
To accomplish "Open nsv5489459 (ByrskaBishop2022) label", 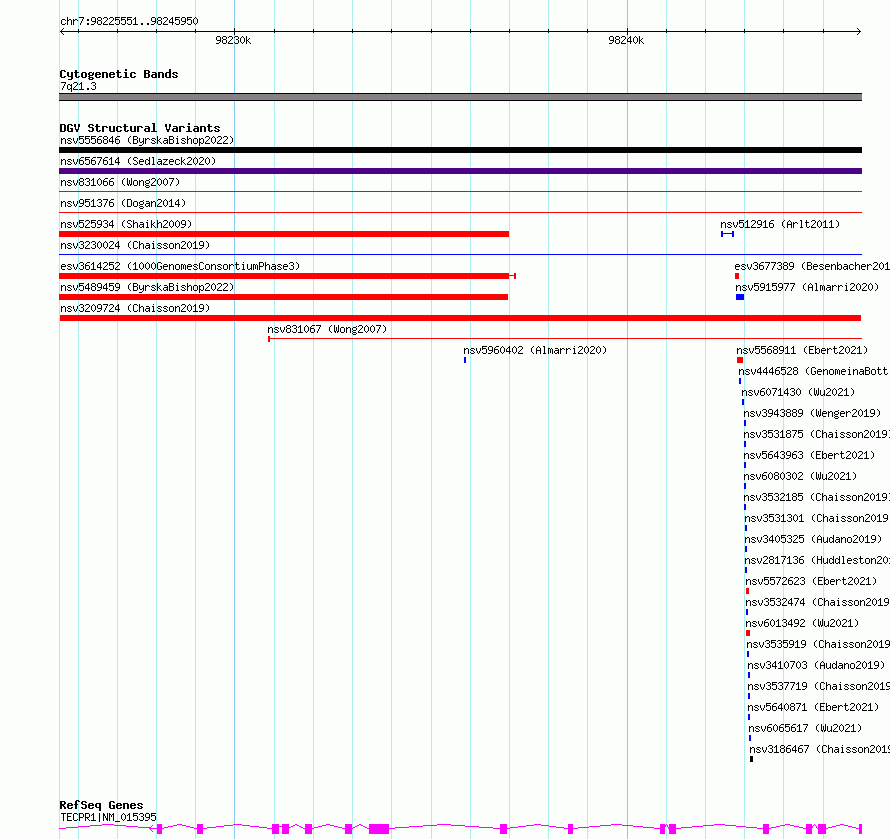I will pyautogui.click(x=147, y=287).
